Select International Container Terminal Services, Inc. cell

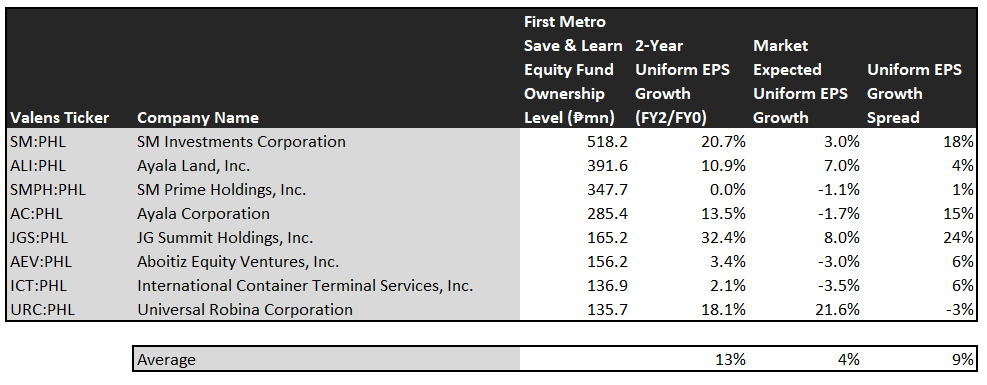[305, 286]
